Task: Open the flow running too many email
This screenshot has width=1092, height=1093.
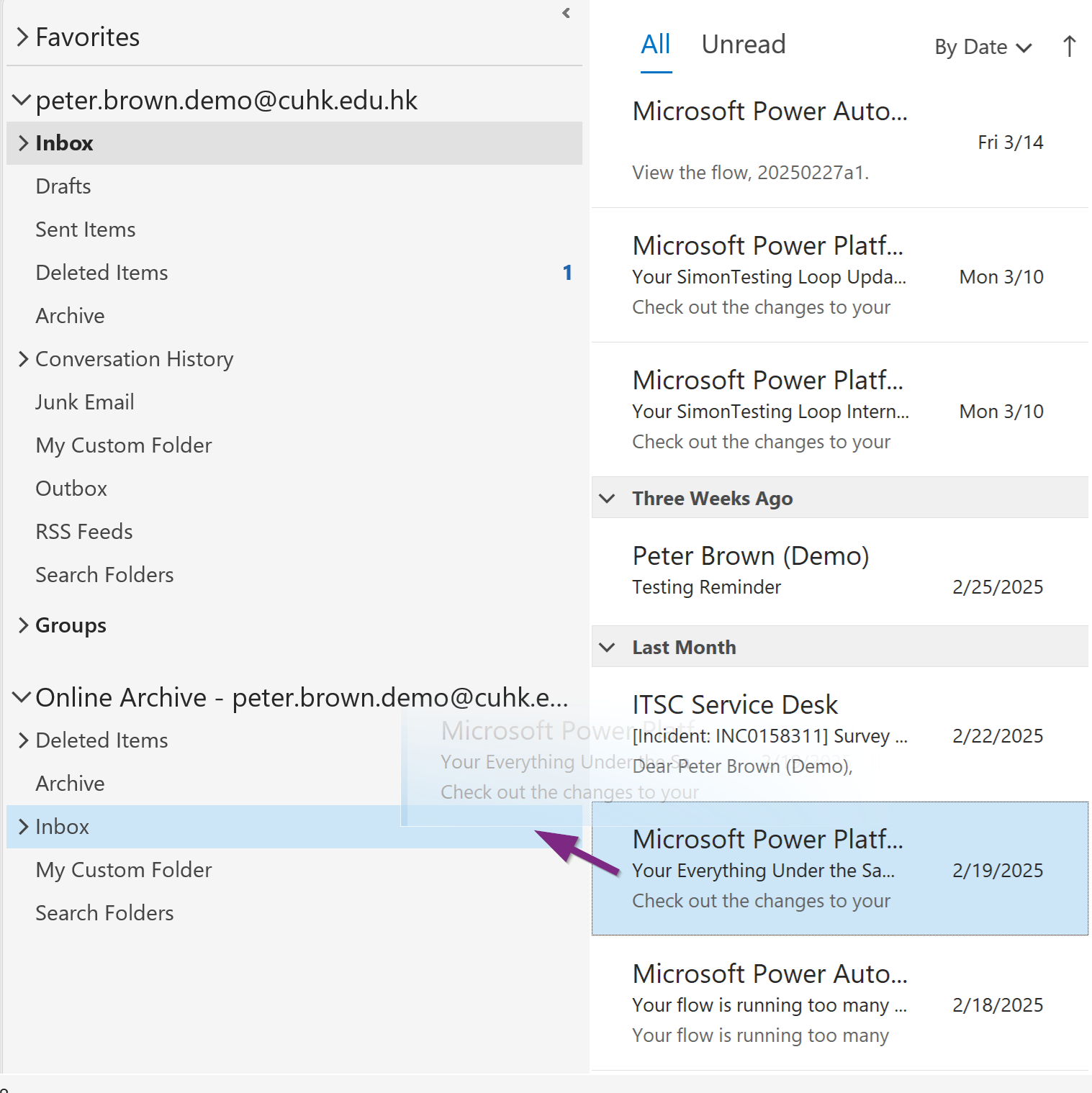Action: click(839, 1004)
